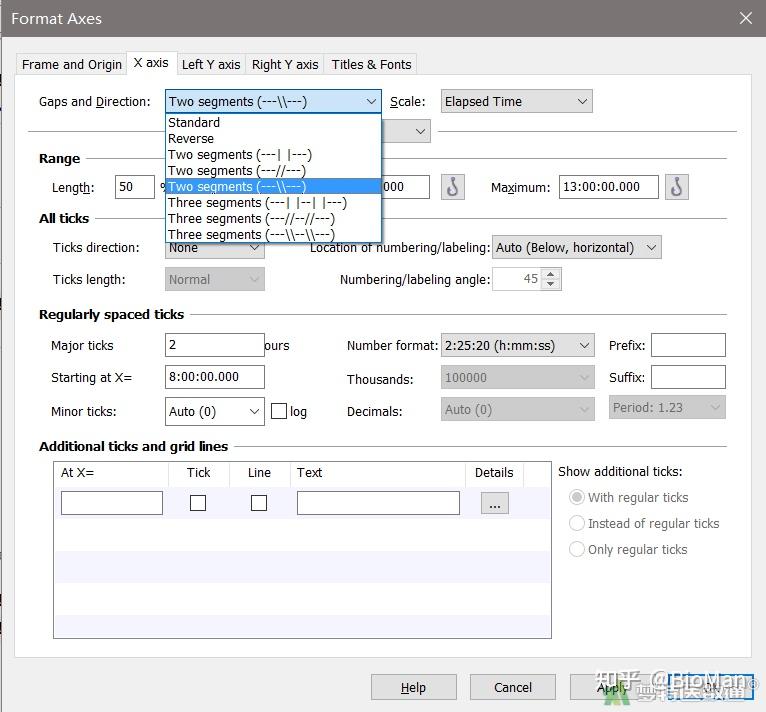Open the Details ellipsis button
The width and height of the screenshot is (766, 712).
[x=494, y=504]
